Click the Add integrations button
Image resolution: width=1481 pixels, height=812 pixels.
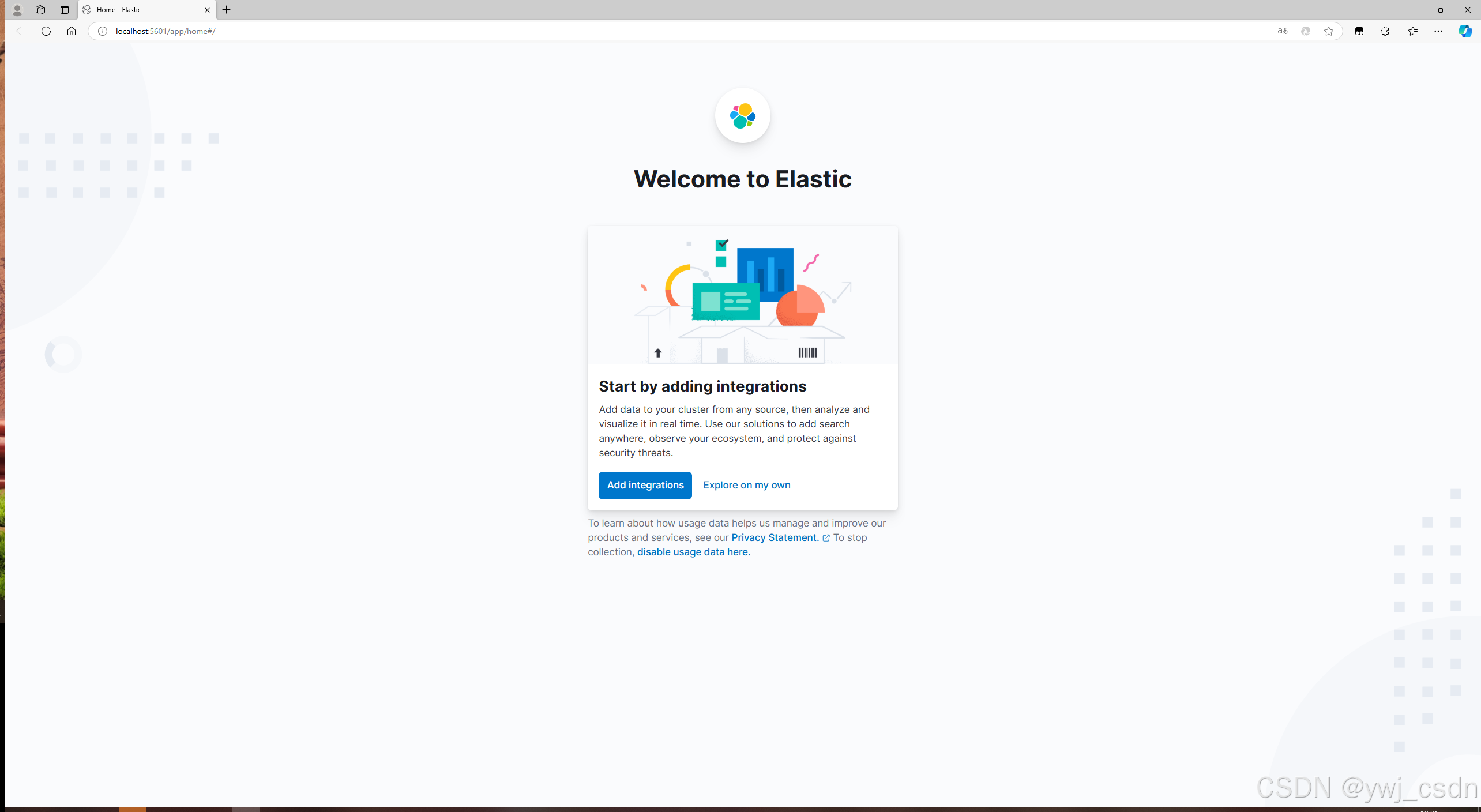pos(645,485)
